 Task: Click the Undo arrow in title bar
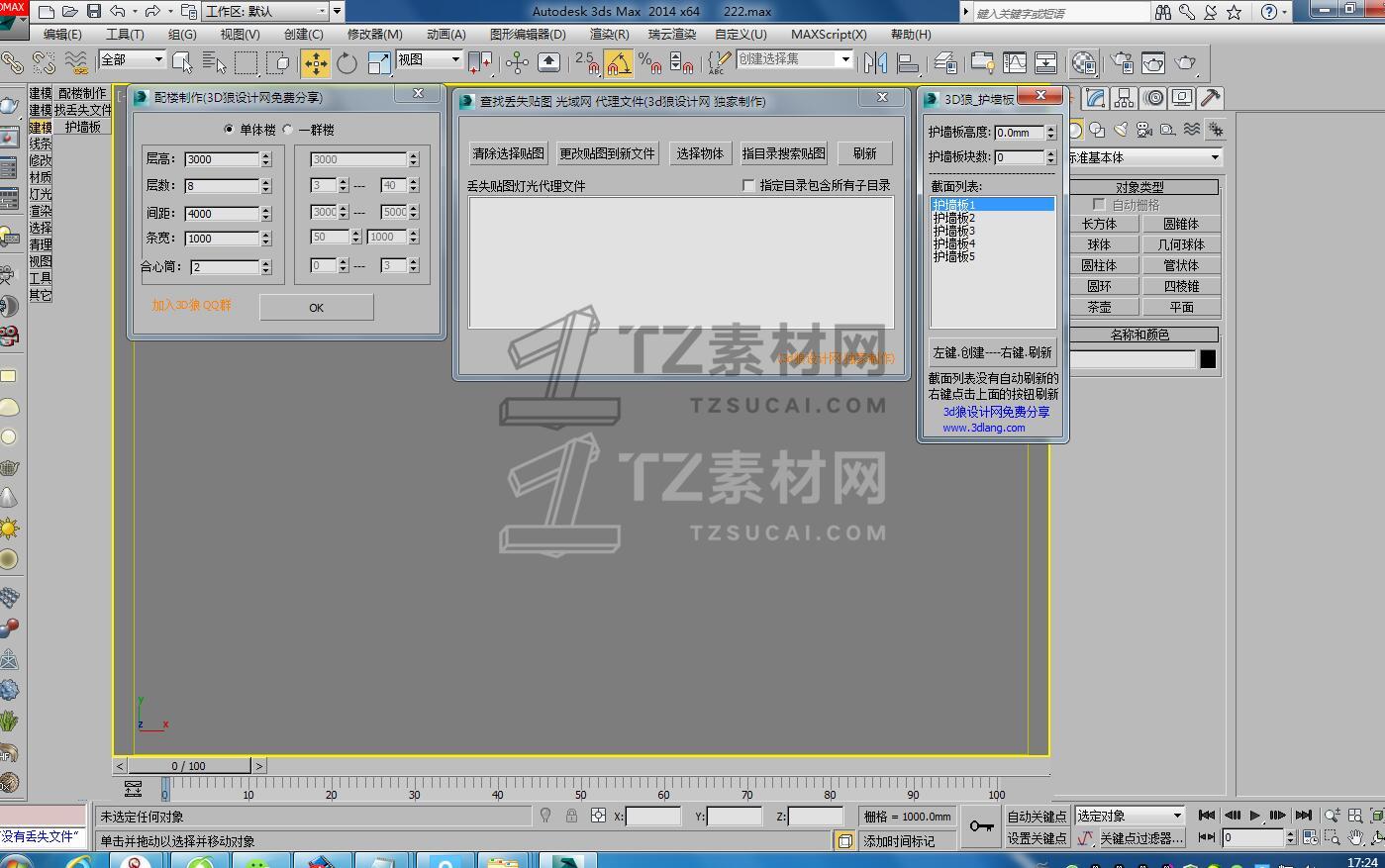118,12
